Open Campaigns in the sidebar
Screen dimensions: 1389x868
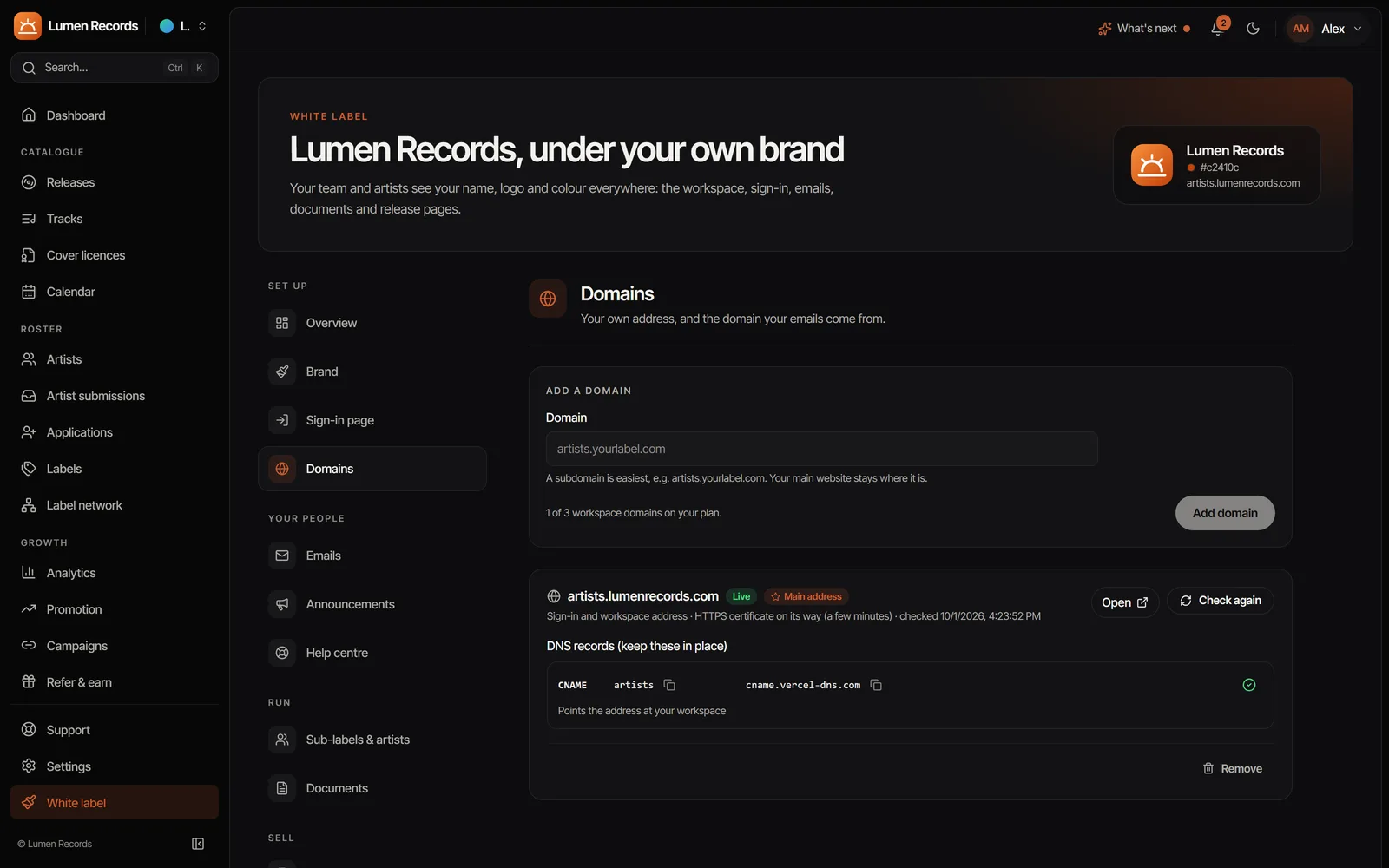point(115,646)
